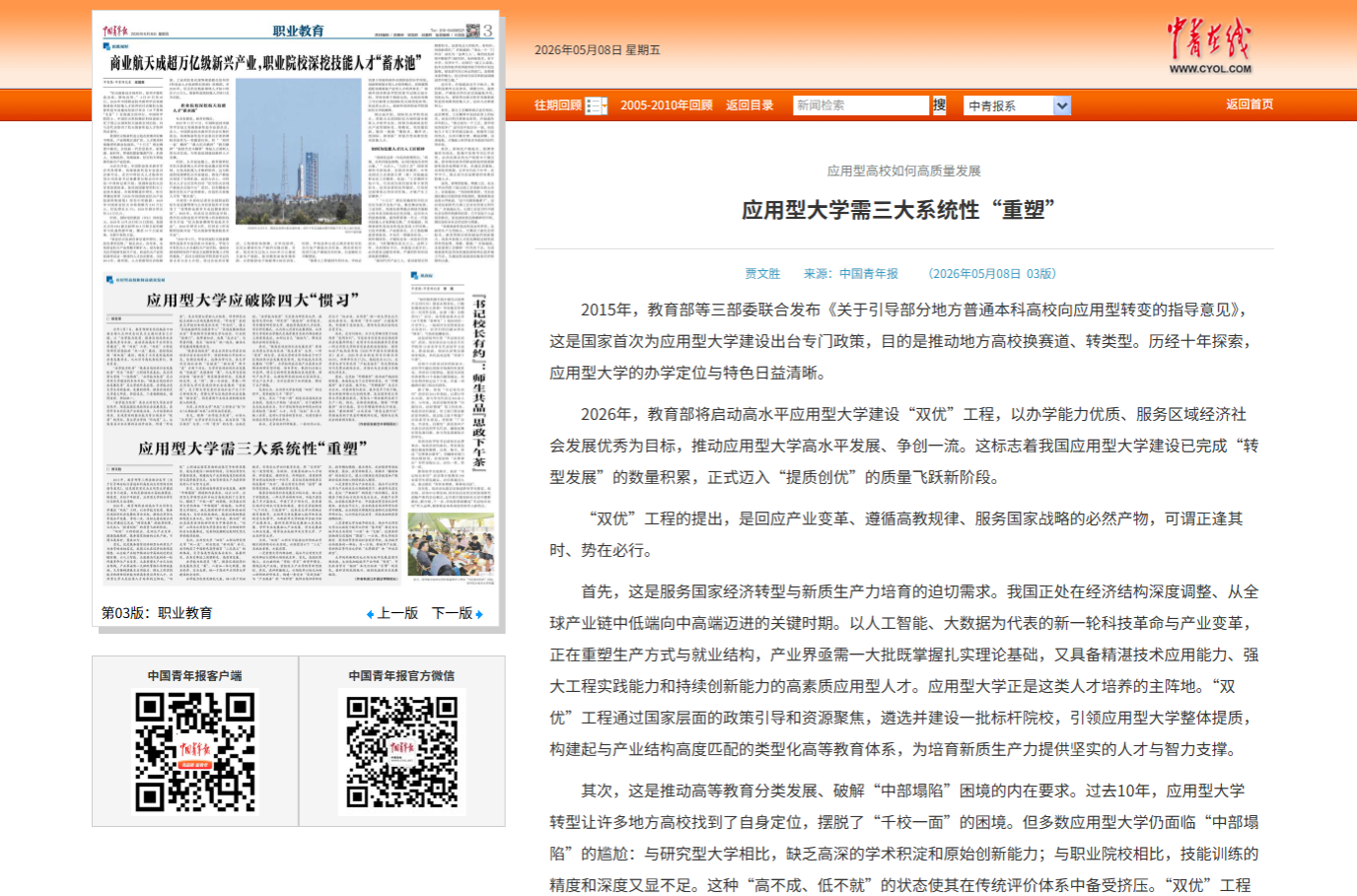Click the date 2026年05月08日 星期五 in the header
The height and width of the screenshot is (896, 1357).
598,50
